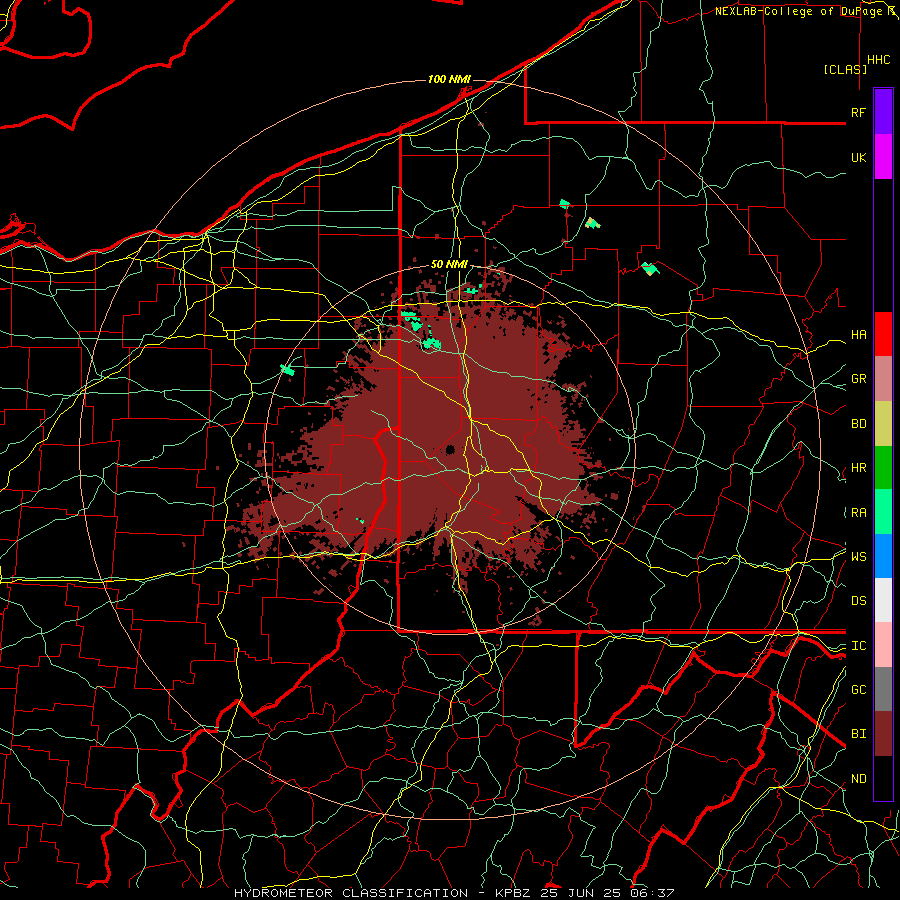The image size is (900, 900).
Task: Click the blue WS legend swatch
Action: [x=883, y=556]
